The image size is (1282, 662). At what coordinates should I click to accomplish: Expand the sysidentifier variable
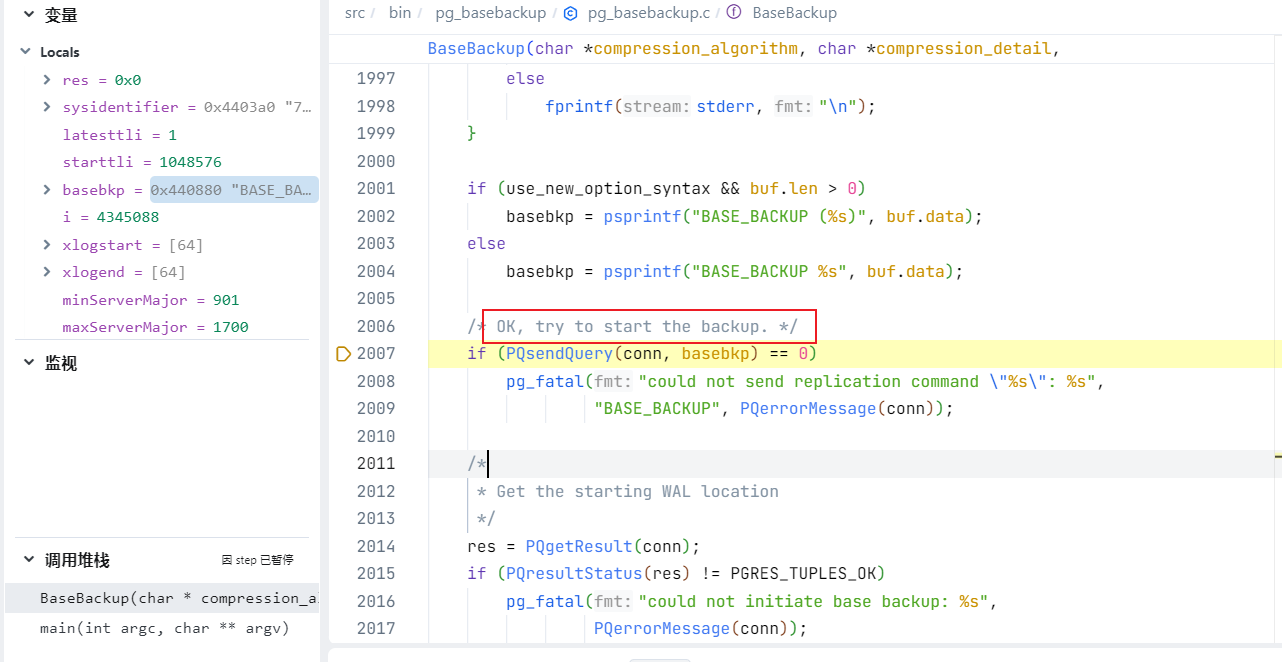click(47, 107)
